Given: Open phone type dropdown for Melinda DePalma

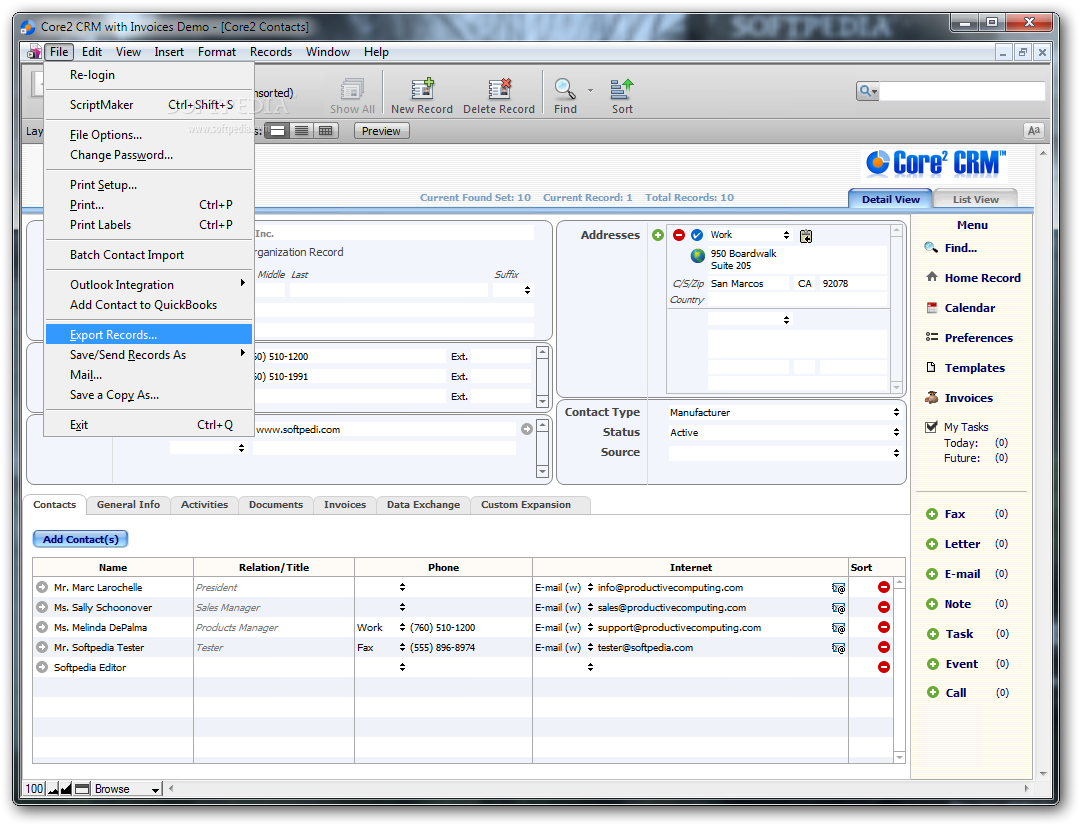Looking at the screenshot, I should pos(402,628).
